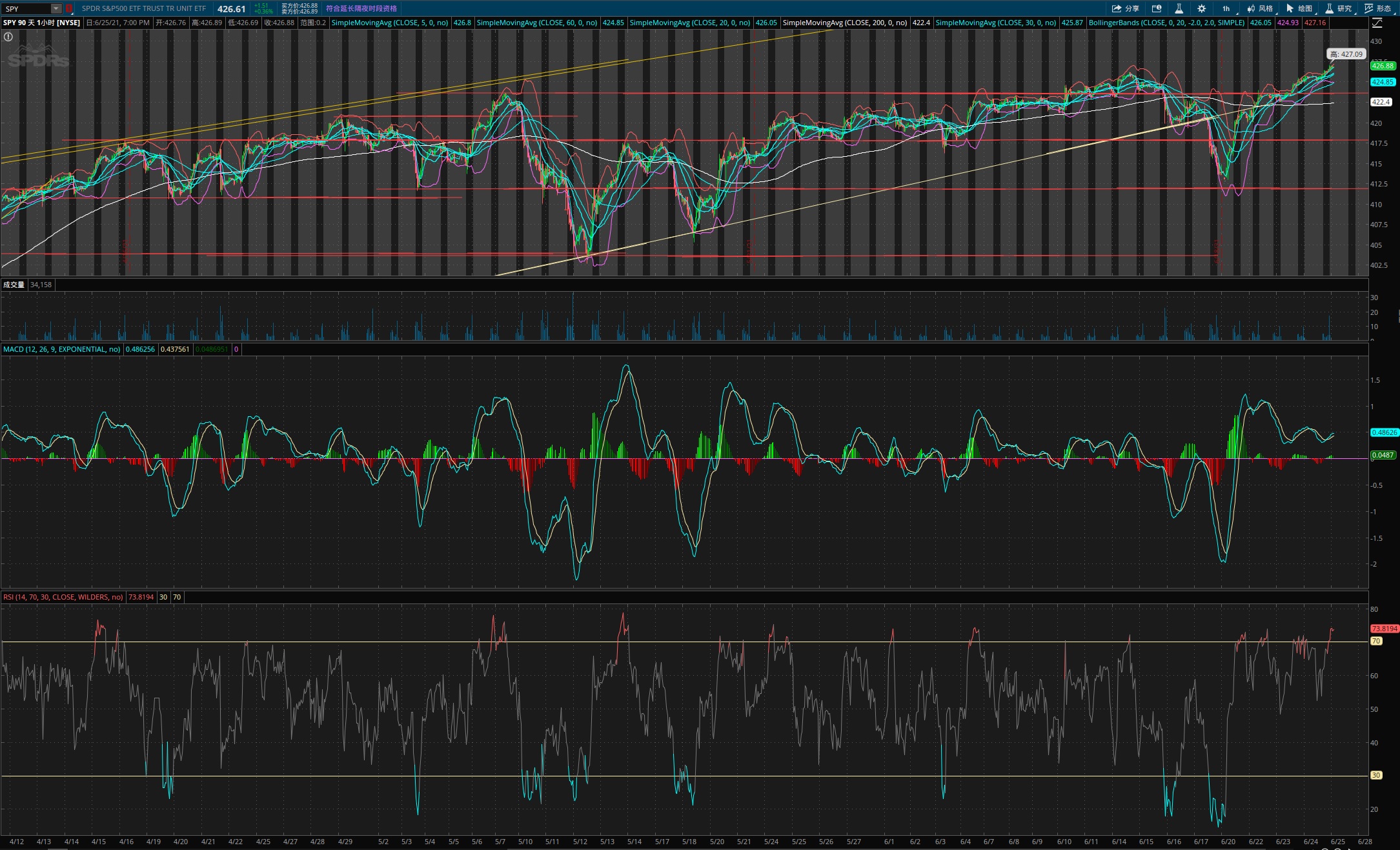Viewport: 1400px width, 850px height.
Task: Expand the symbol selector dropdown arrow
Action: point(56,8)
